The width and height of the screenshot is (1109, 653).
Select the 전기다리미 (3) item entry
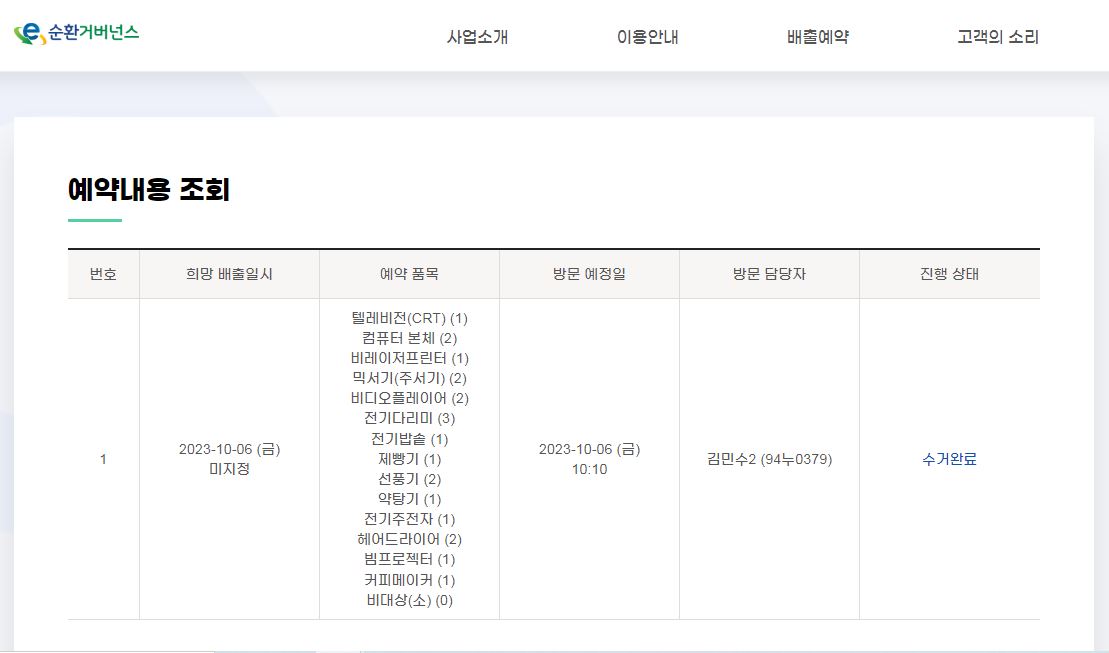tap(409, 418)
